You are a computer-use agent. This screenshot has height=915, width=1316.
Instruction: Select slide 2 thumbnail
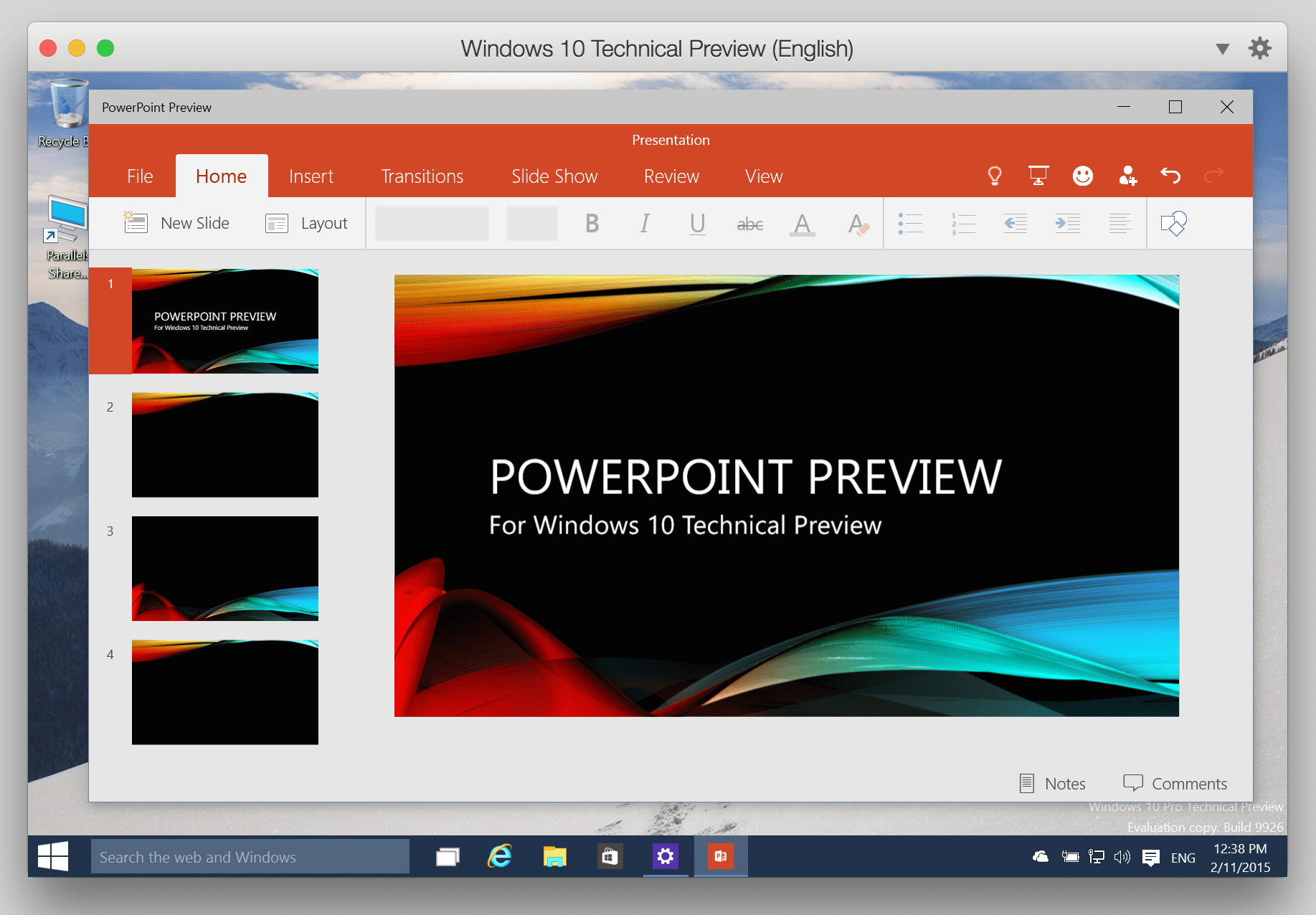[225, 445]
